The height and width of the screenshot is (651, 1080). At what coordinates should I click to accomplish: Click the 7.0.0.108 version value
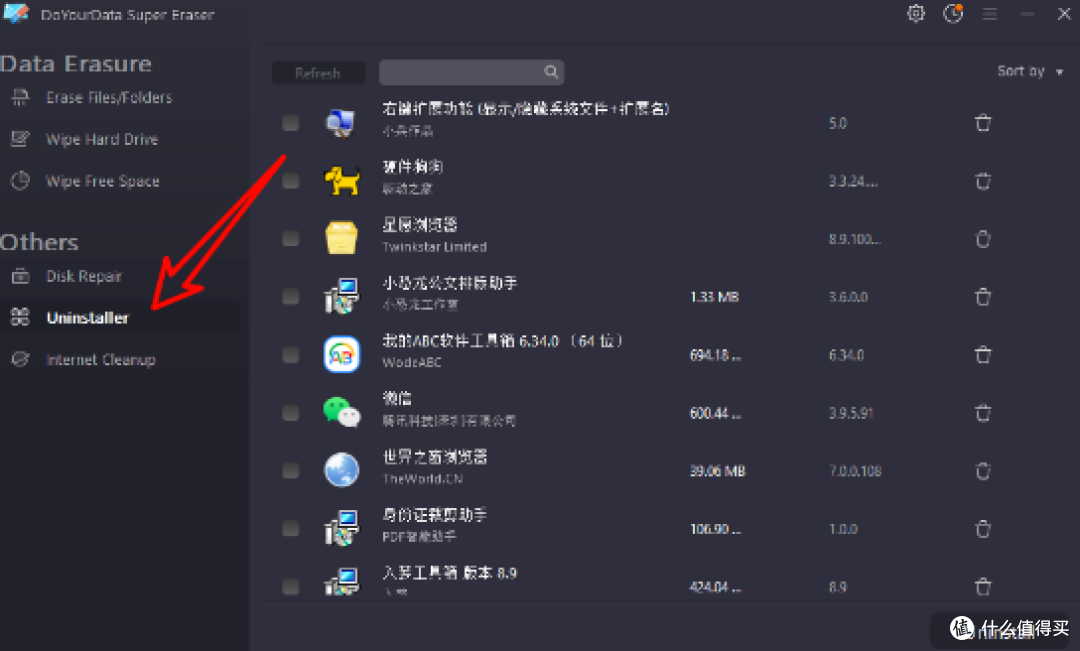pos(855,471)
